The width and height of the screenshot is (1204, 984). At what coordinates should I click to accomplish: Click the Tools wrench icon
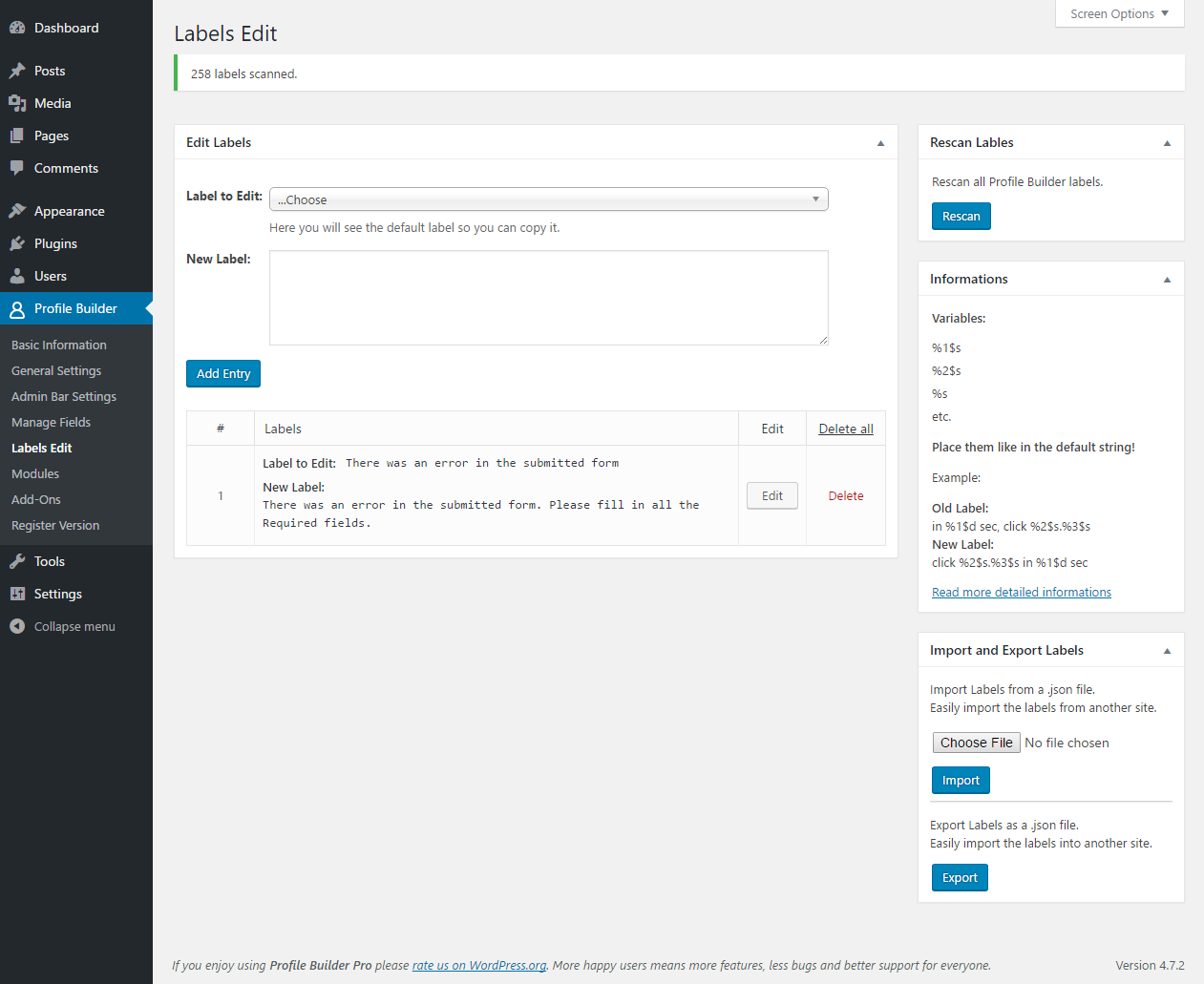pos(17,561)
